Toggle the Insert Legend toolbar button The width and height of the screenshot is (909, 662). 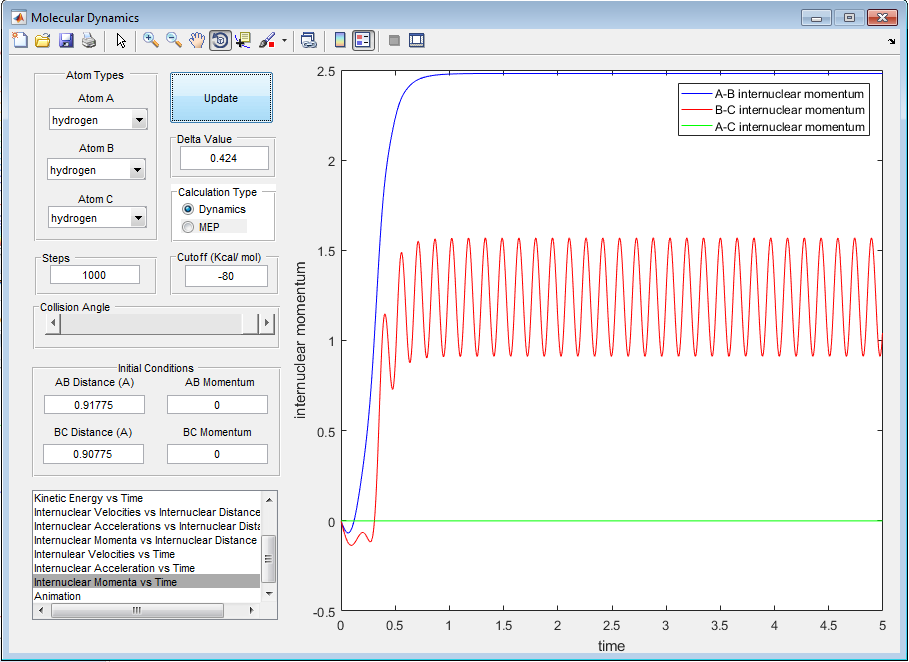[363, 41]
